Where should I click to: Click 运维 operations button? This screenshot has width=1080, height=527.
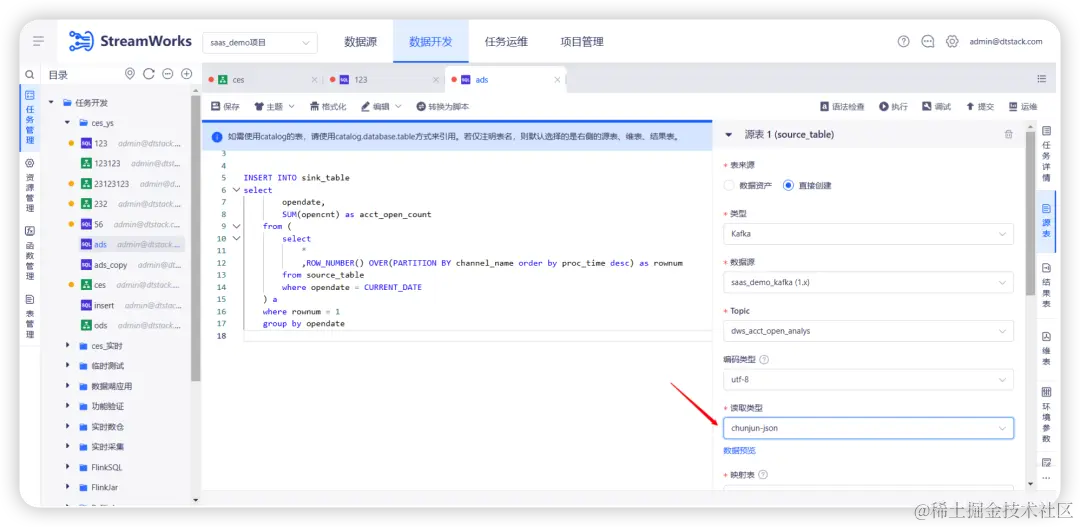[1023, 107]
